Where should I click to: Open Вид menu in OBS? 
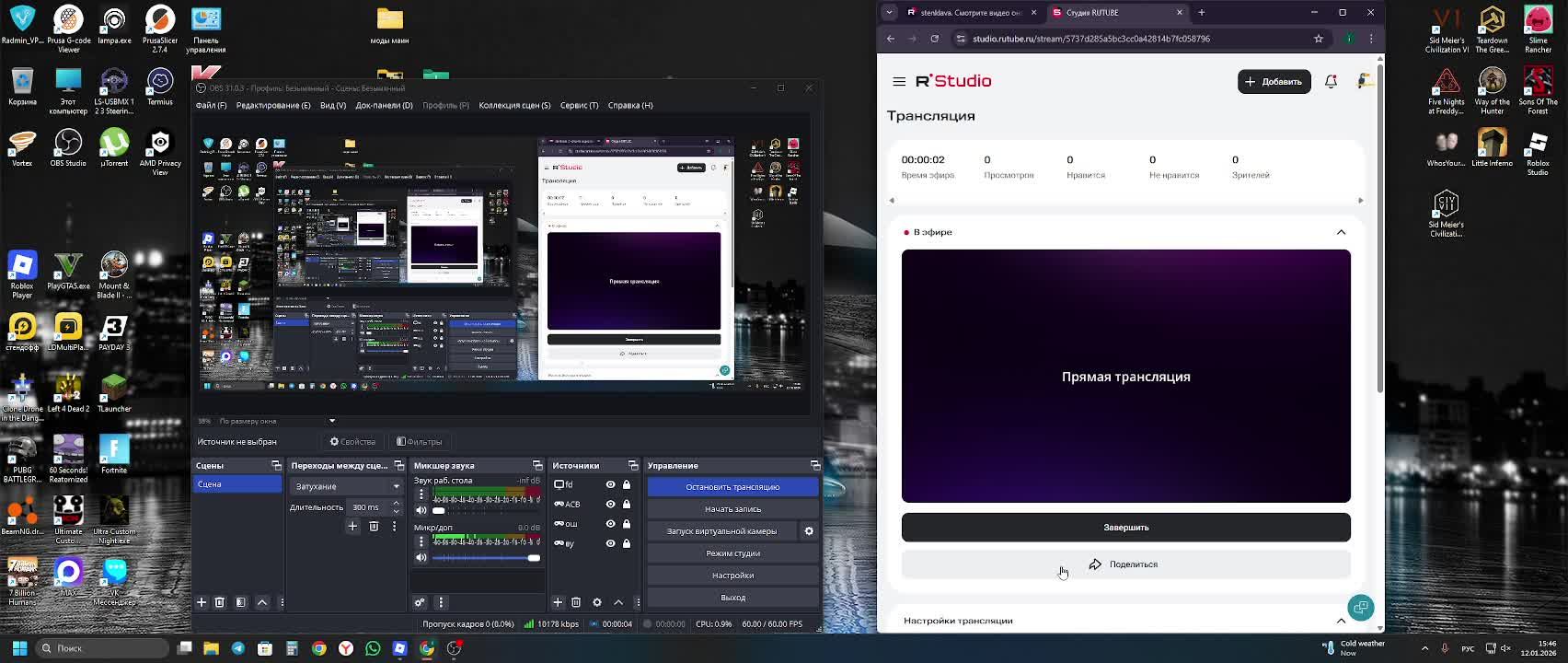pyautogui.click(x=333, y=105)
